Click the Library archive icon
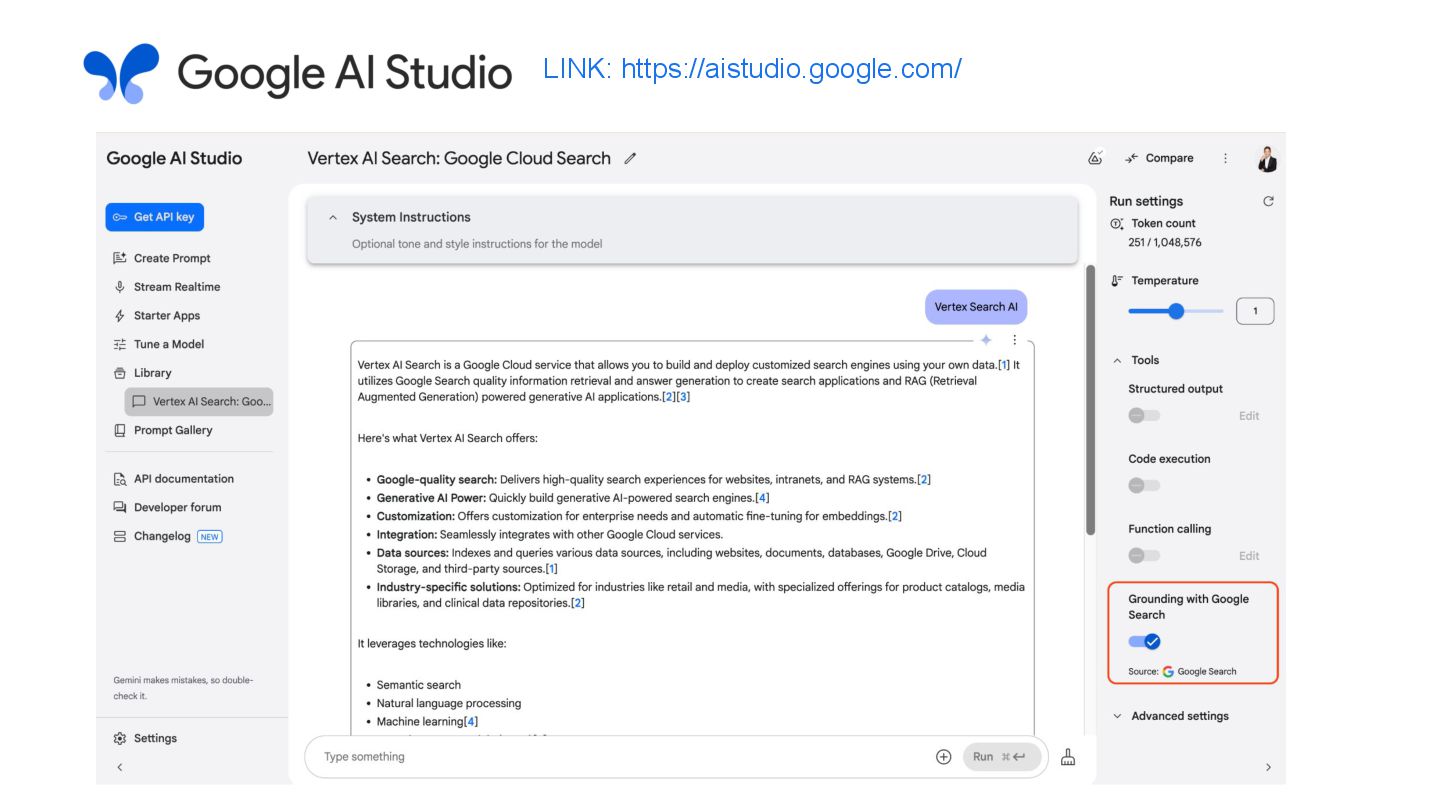 tap(120, 373)
